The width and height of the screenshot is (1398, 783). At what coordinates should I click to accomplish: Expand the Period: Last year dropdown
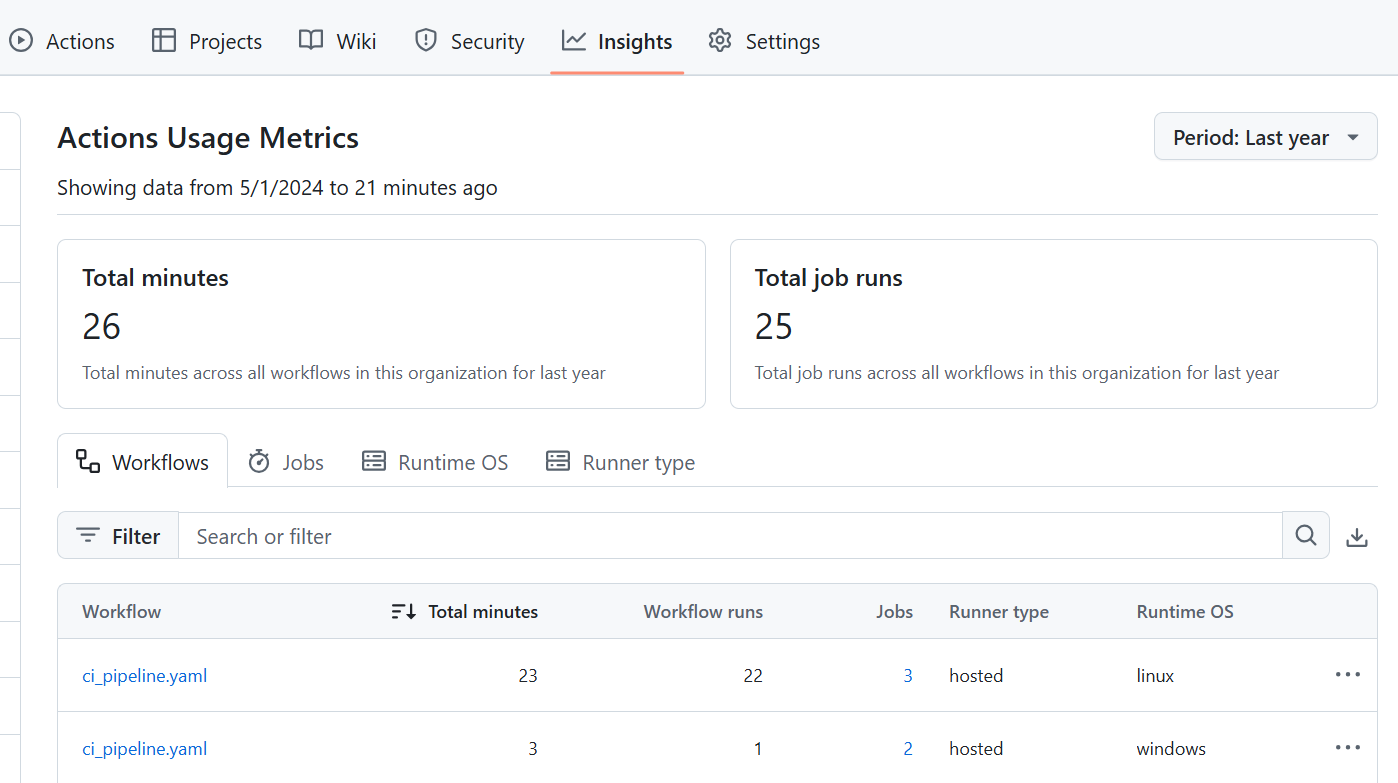[x=1266, y=137]
